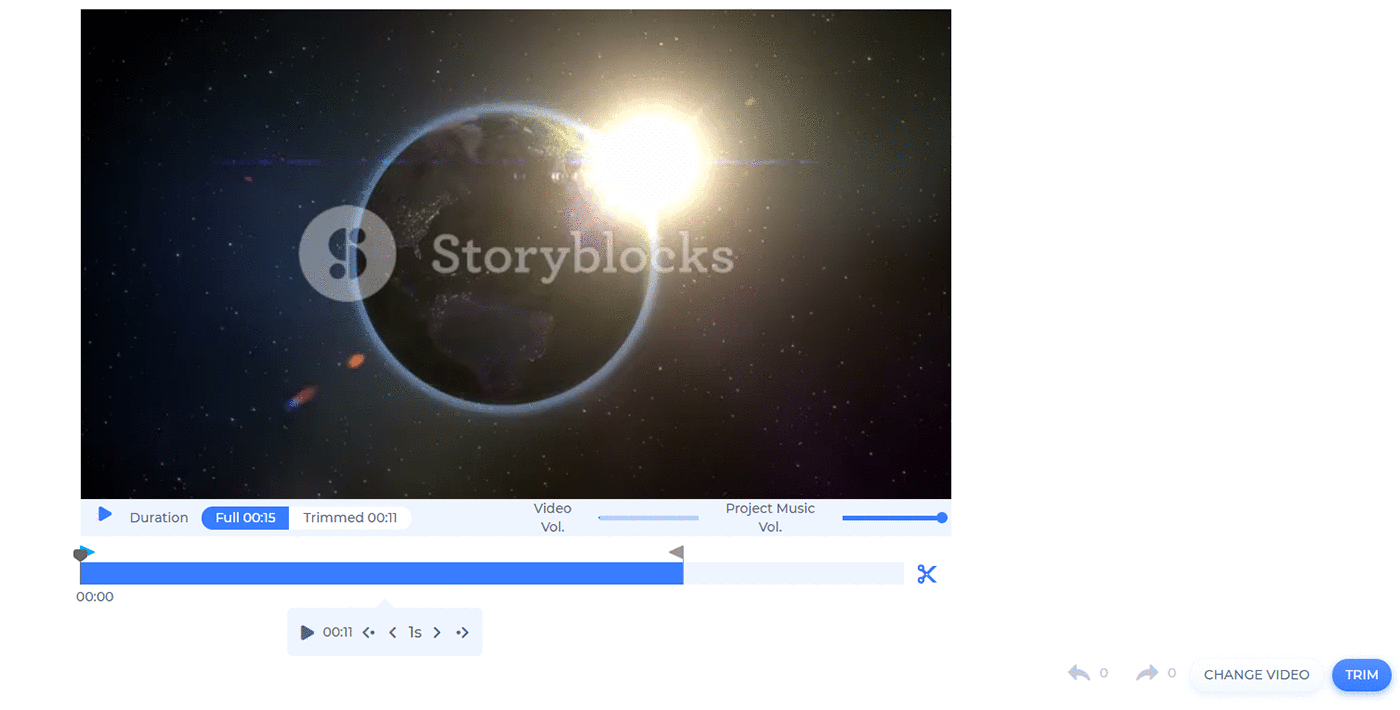The width and height of the screenshot is (1400, 710).
Task: Click the dotted right arrow jump icon
Action: point(462,633)
